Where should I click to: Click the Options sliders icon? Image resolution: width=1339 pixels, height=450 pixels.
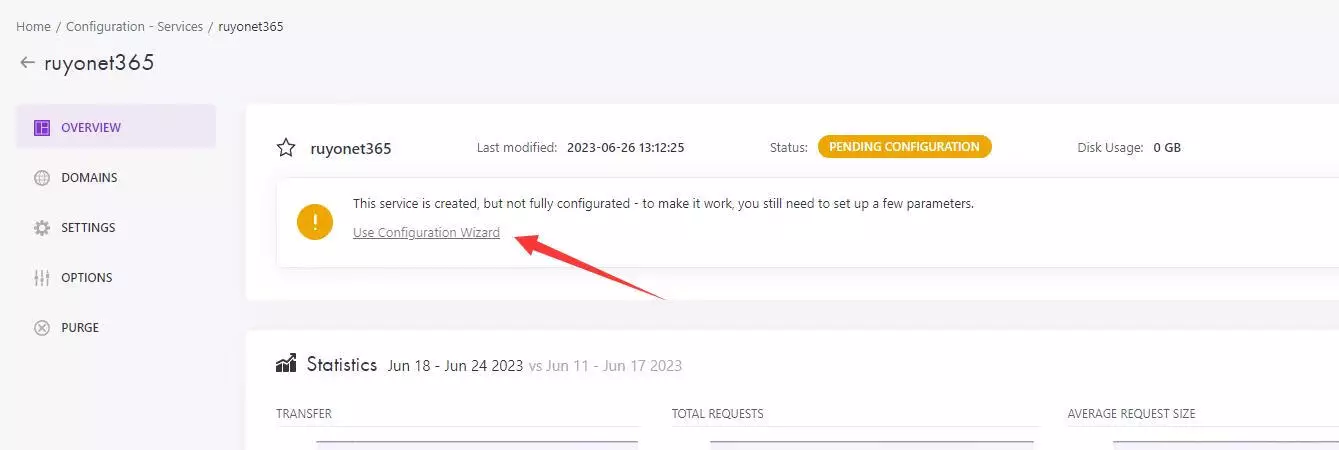point(42,278)
